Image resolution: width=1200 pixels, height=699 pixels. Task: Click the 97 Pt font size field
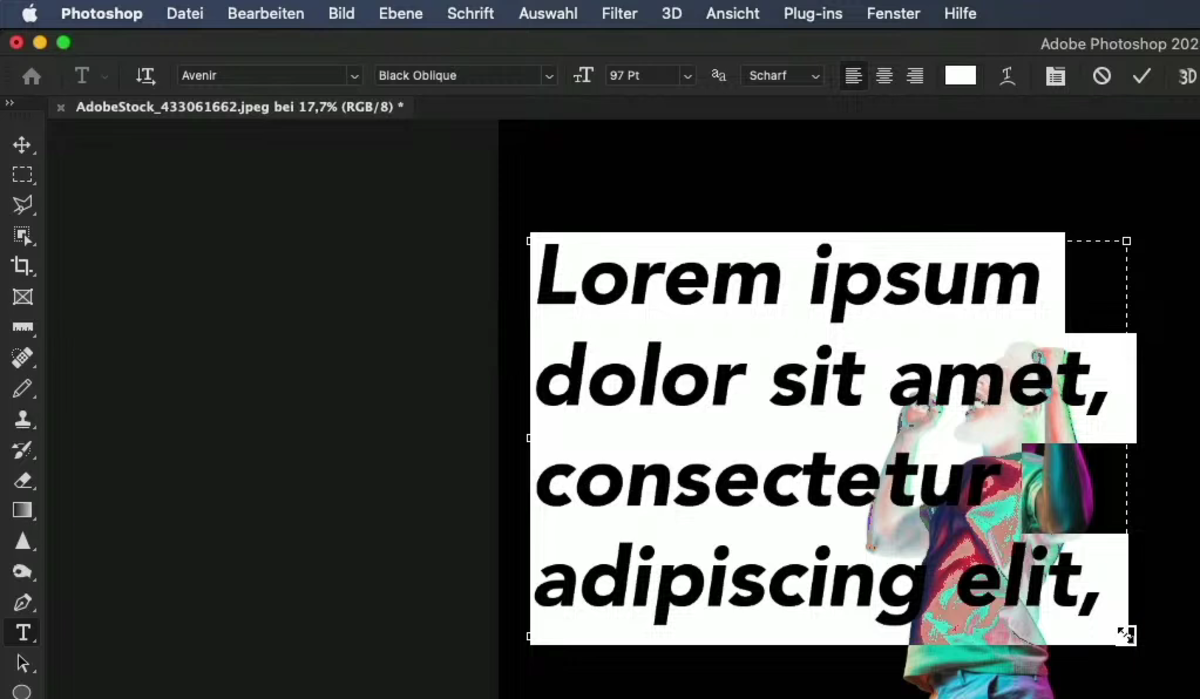click(645, 76)
